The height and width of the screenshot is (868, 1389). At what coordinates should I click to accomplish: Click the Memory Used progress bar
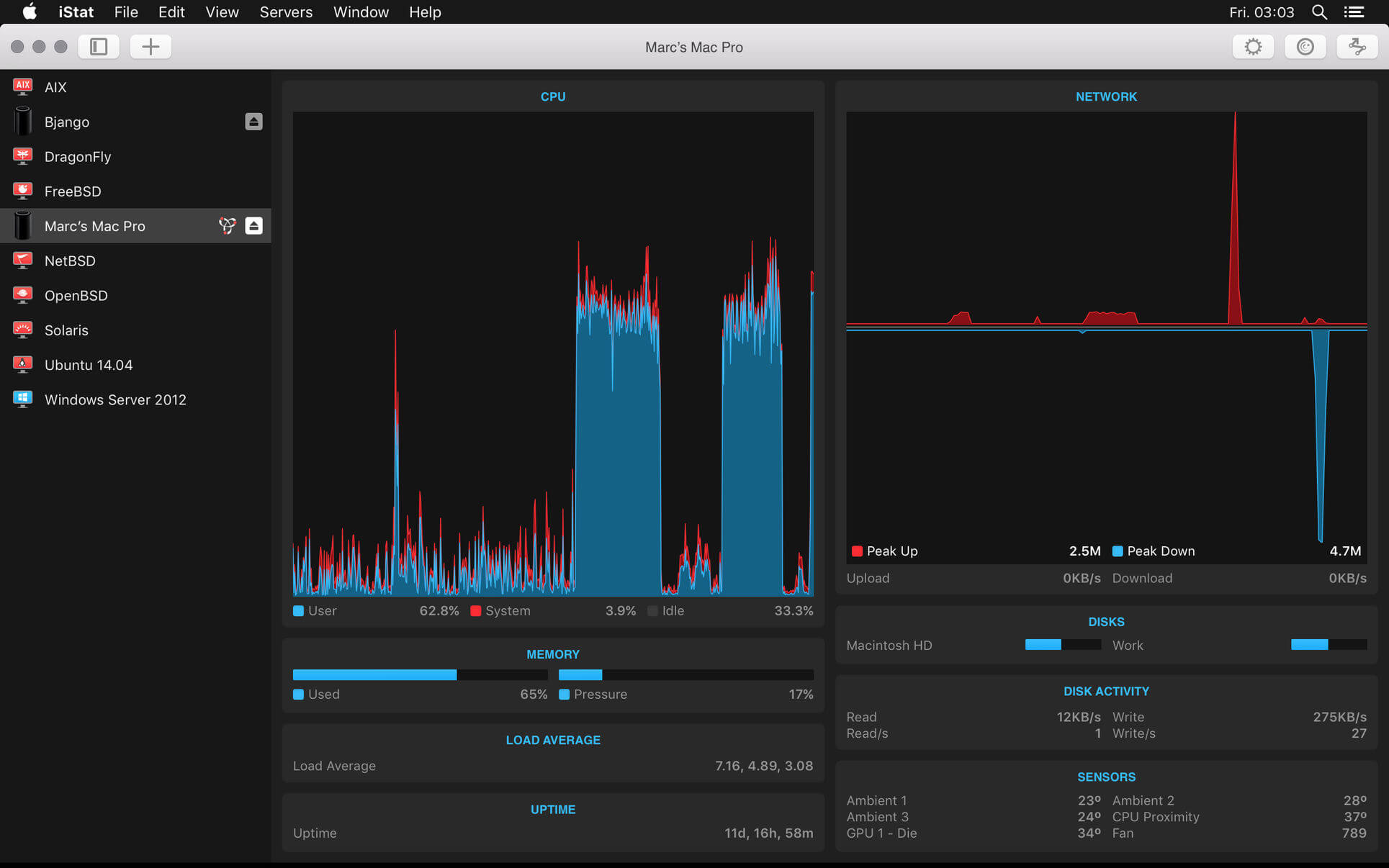[x=420, y=674]
